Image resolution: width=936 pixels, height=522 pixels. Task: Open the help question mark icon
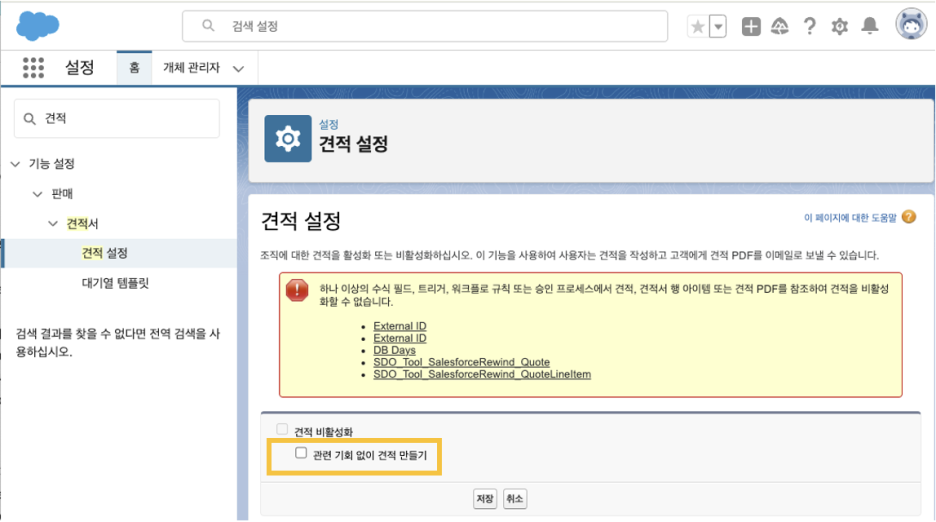809,26
